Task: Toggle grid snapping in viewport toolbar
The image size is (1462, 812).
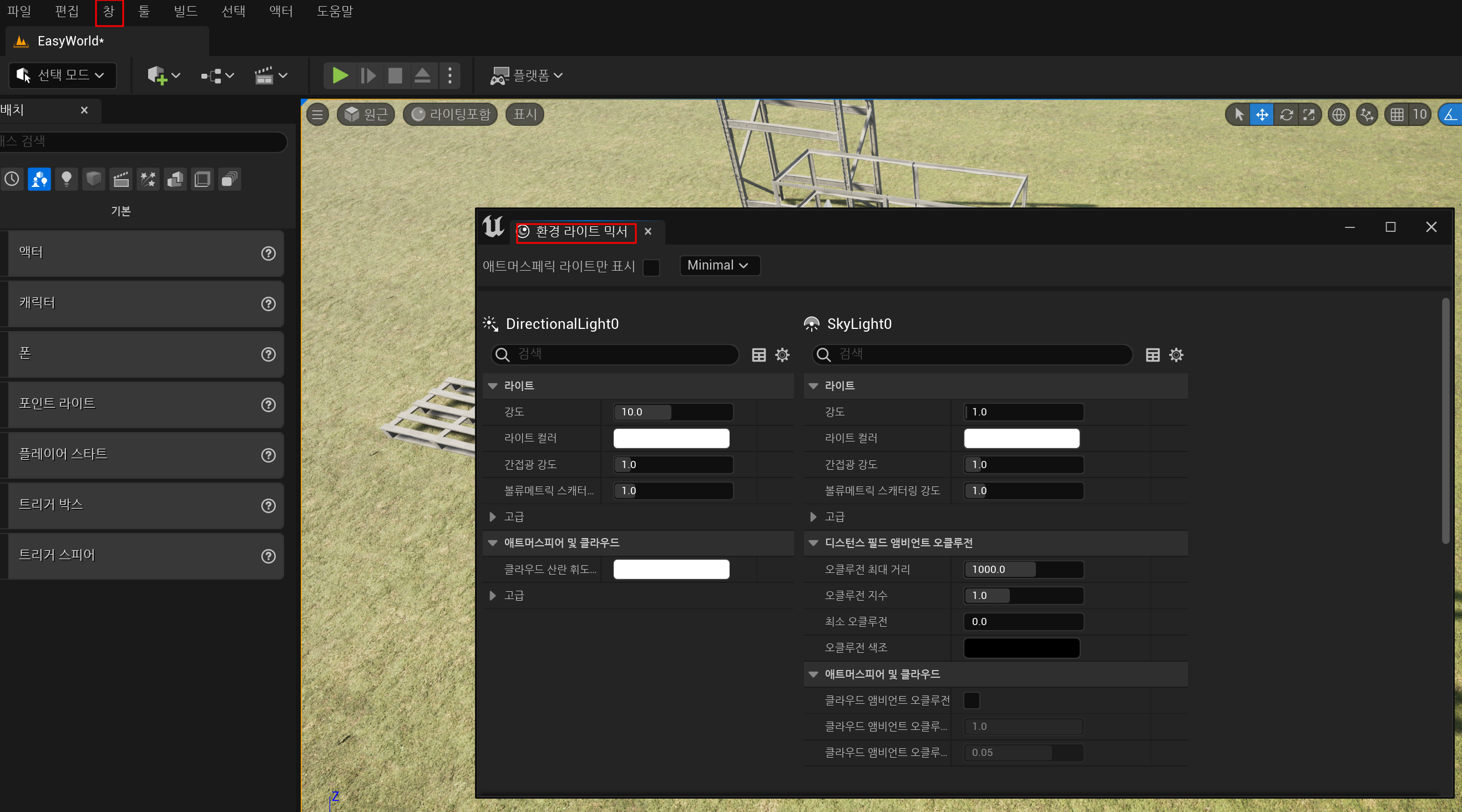Action: (1397, 115)
